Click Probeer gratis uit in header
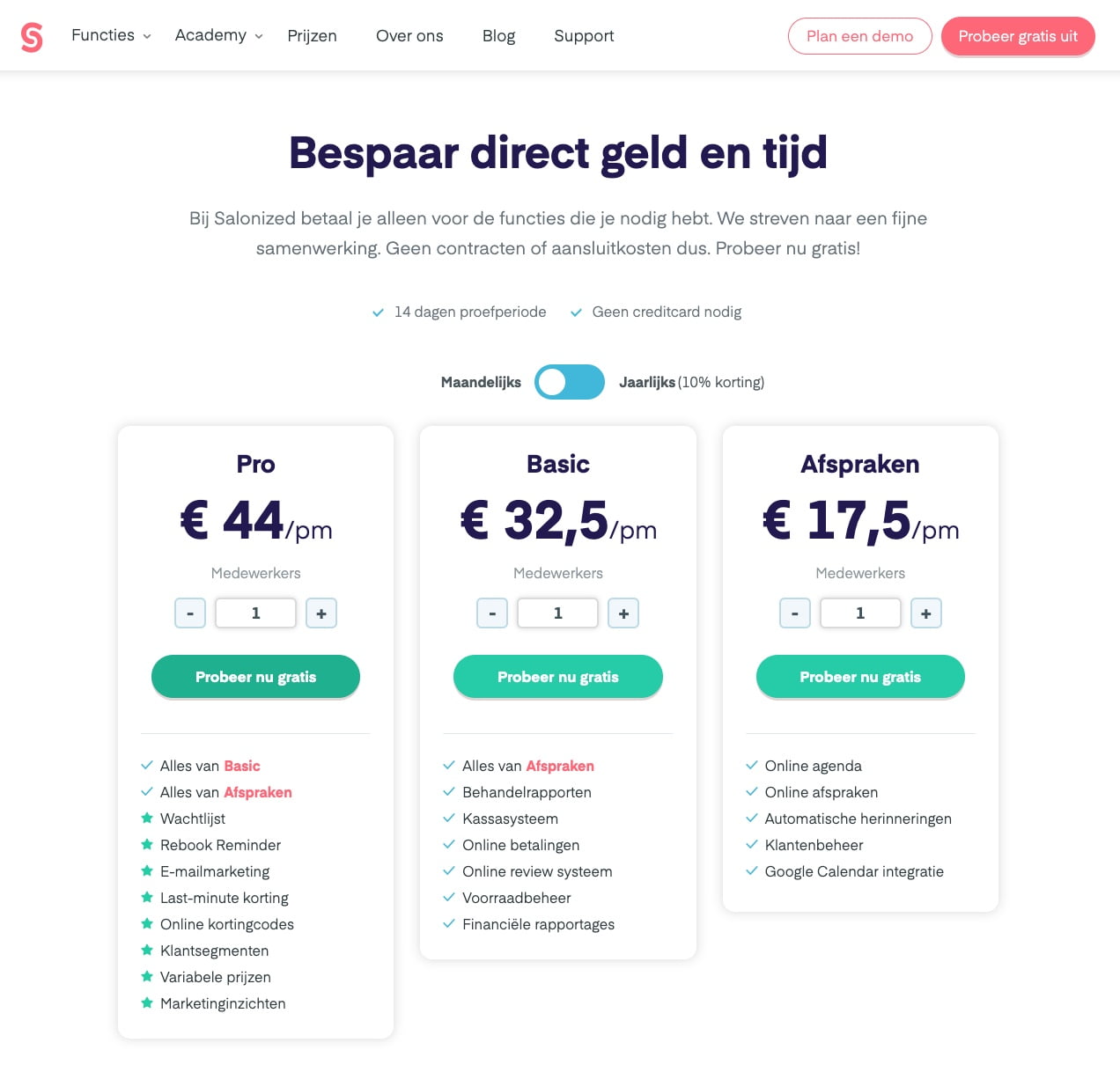 click(1018, 36)
